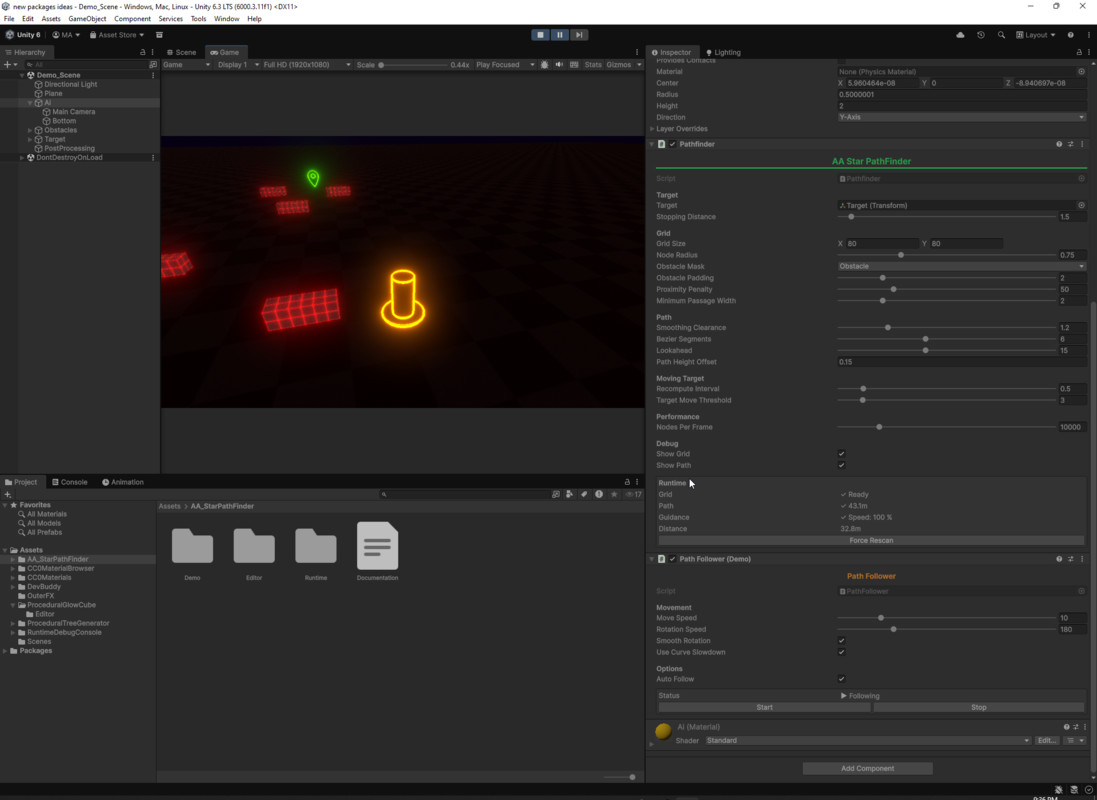The image size is (1097, 800).
Task: Open the Runtime folder in Project
Action: coord(316,546)
